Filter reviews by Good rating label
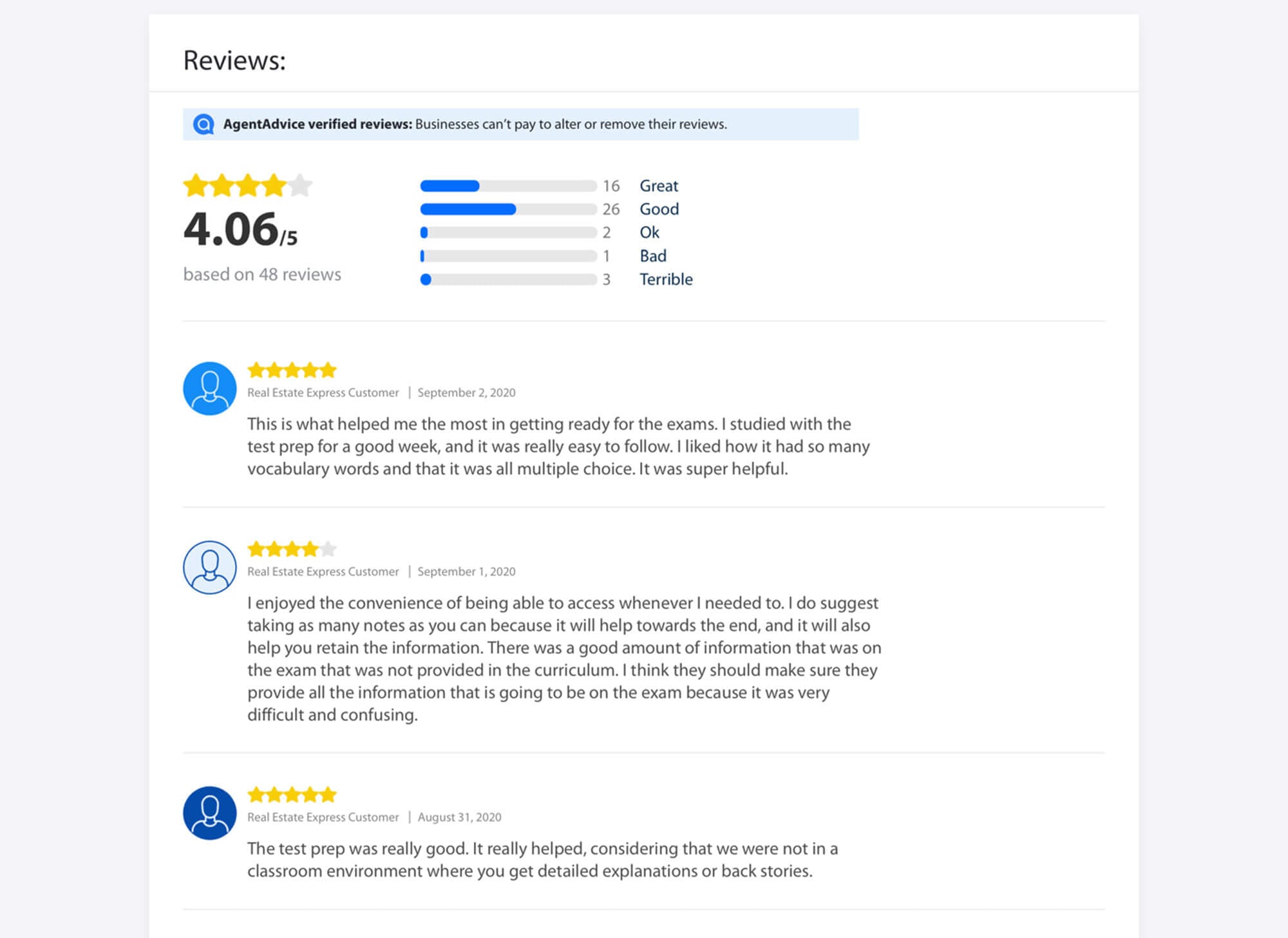The width and height of the screenshot is (1288, 938). click(x=659, y=209)
